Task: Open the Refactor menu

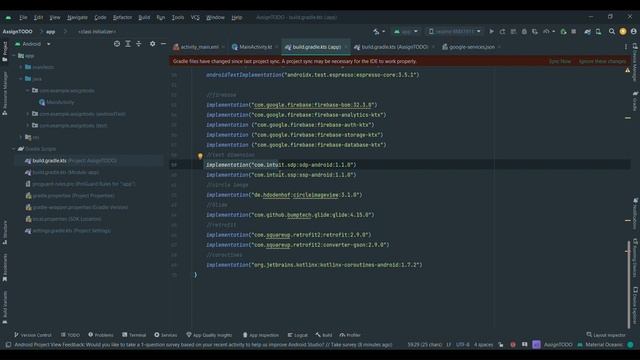Action: [x=122, y=18]
